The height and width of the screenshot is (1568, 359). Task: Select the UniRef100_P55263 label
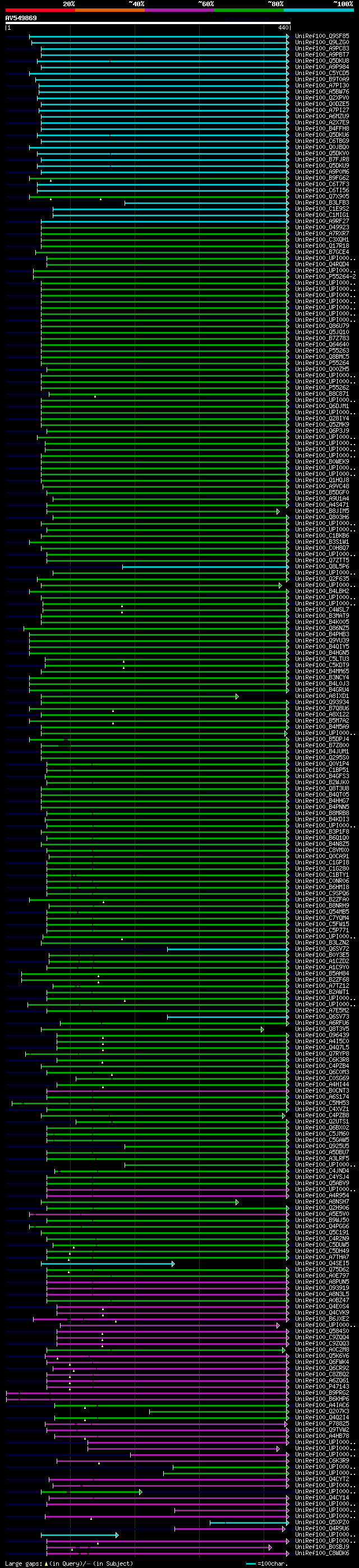tap(323, 350)
